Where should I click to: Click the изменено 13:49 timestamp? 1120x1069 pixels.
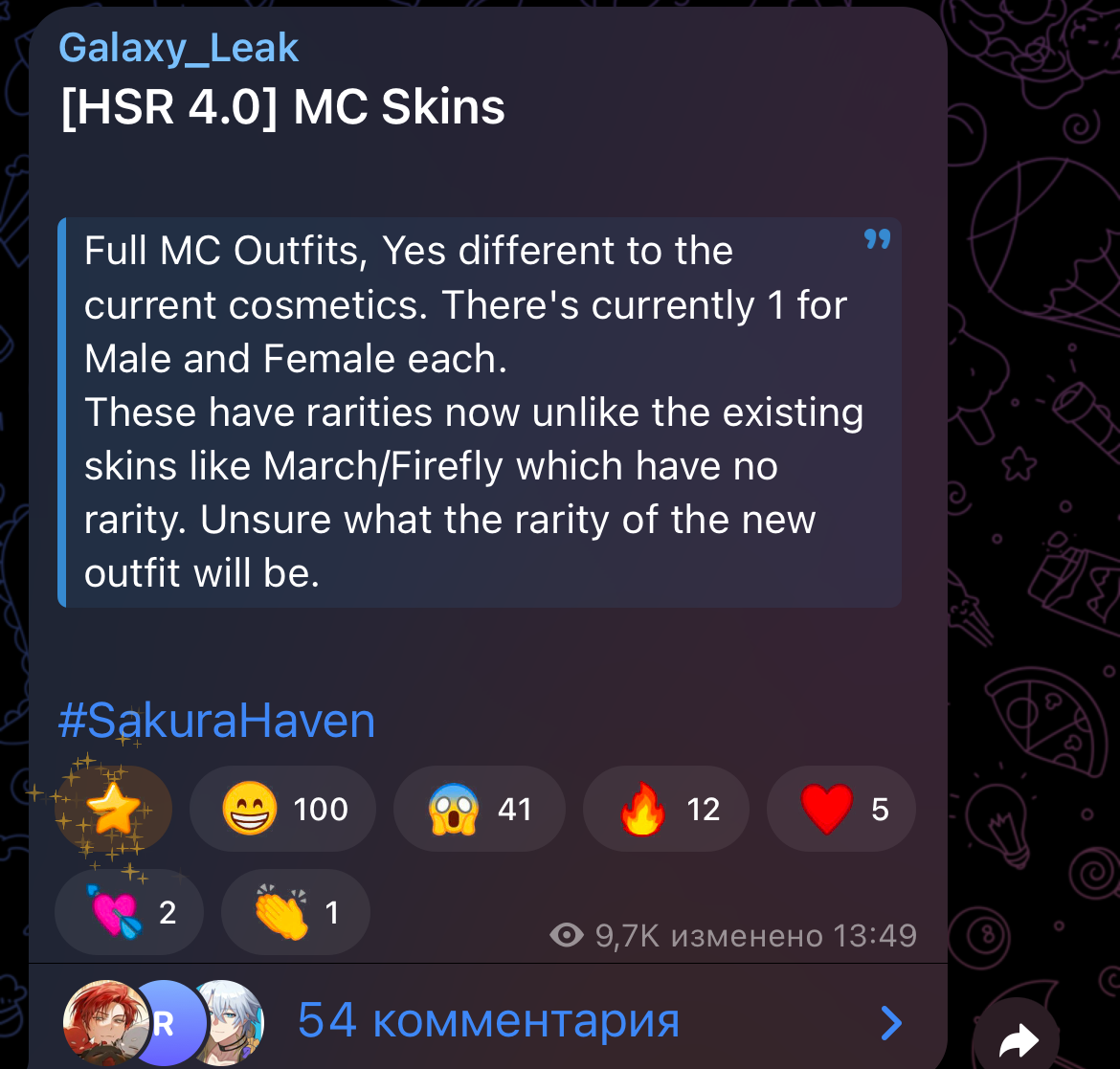pos(794,935)
